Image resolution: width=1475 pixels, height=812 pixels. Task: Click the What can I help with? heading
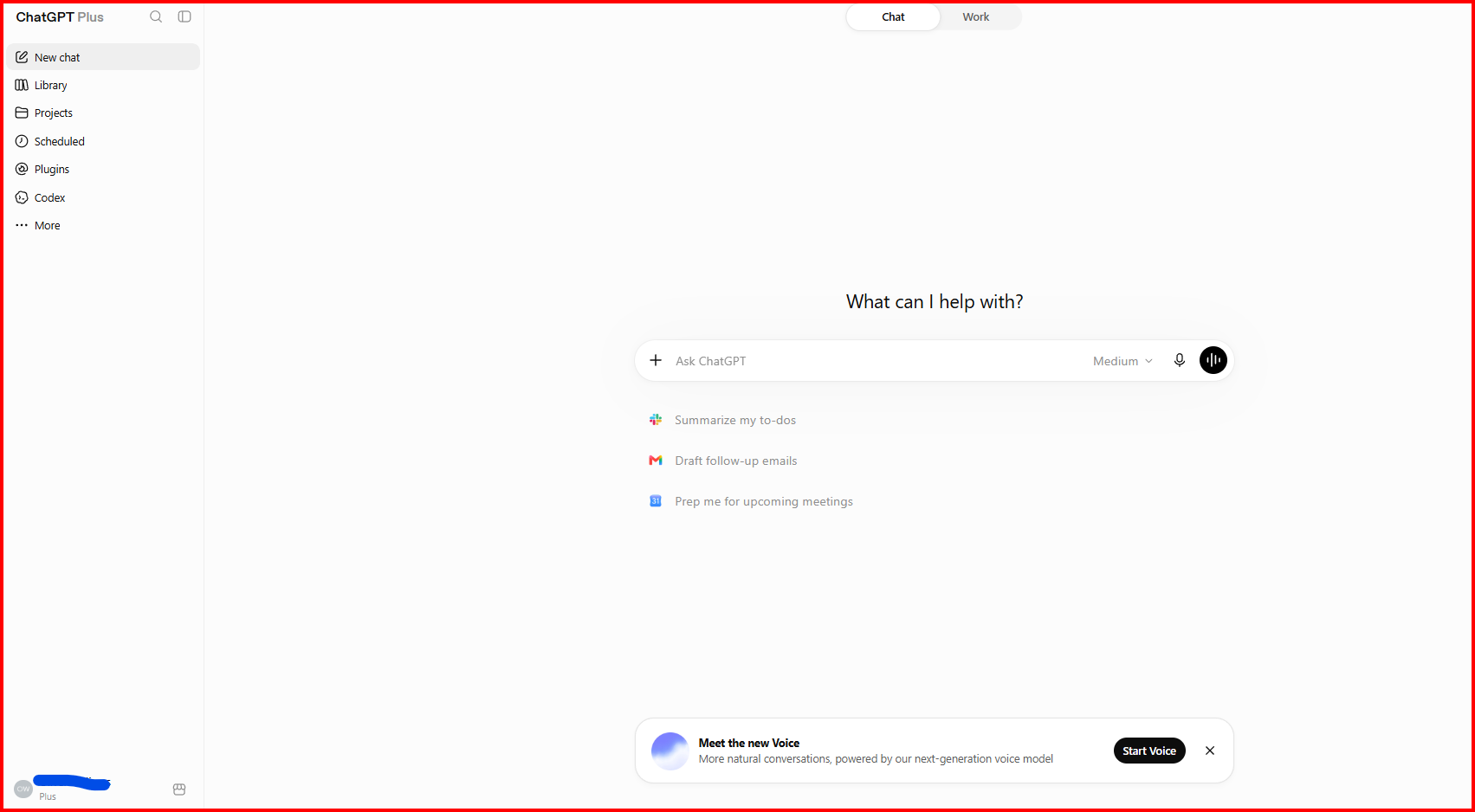click(x=935, y=301)
